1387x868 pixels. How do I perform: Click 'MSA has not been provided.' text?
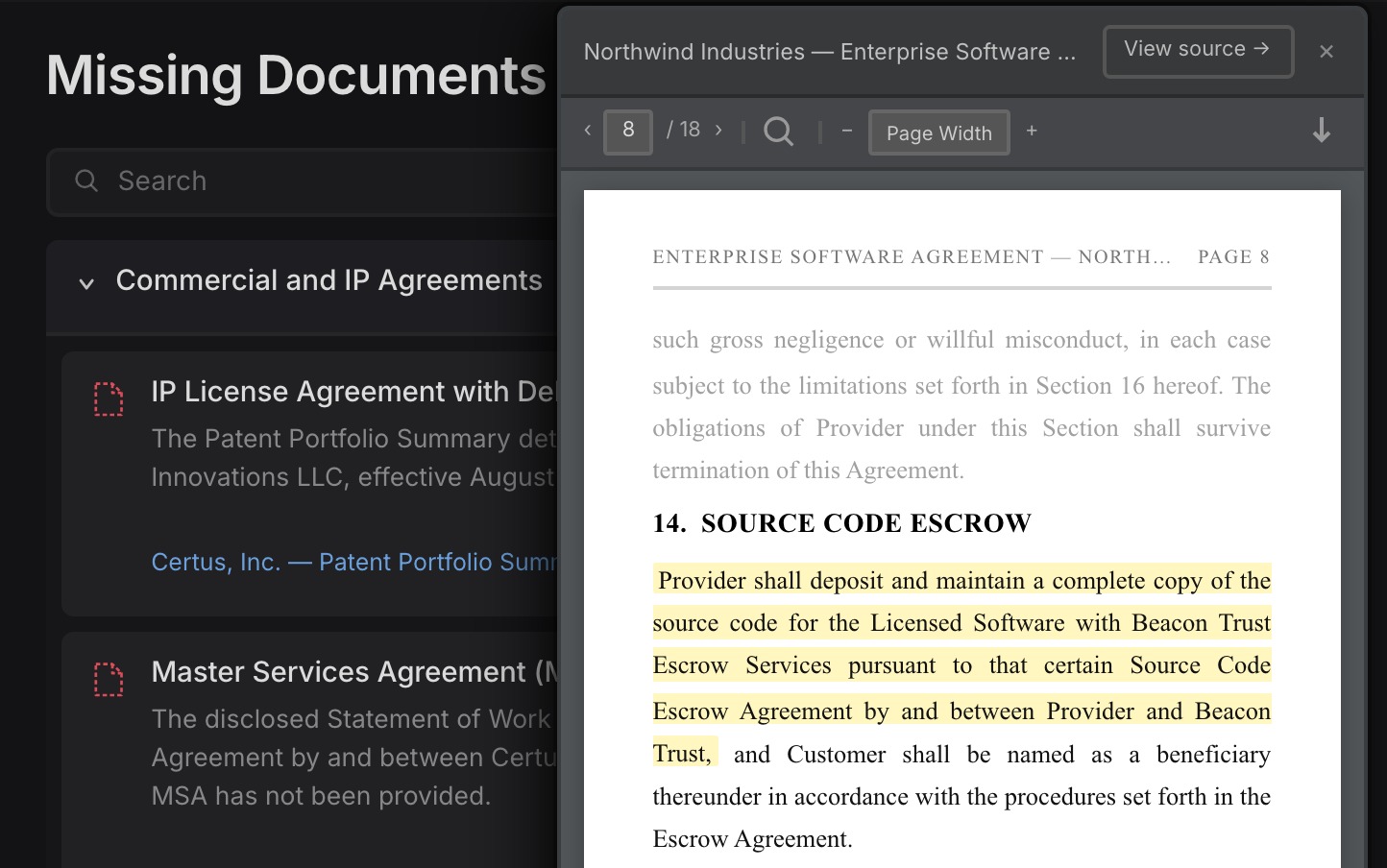point(321,796)
